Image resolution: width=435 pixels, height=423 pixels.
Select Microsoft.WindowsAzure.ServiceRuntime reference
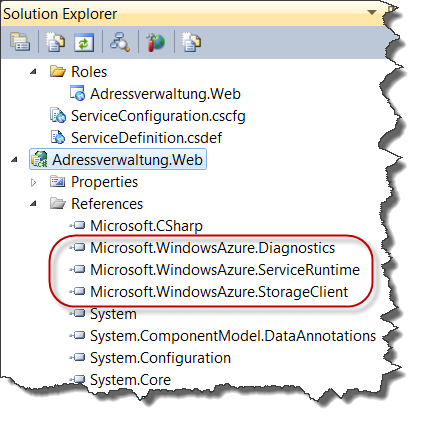point(225,270)
